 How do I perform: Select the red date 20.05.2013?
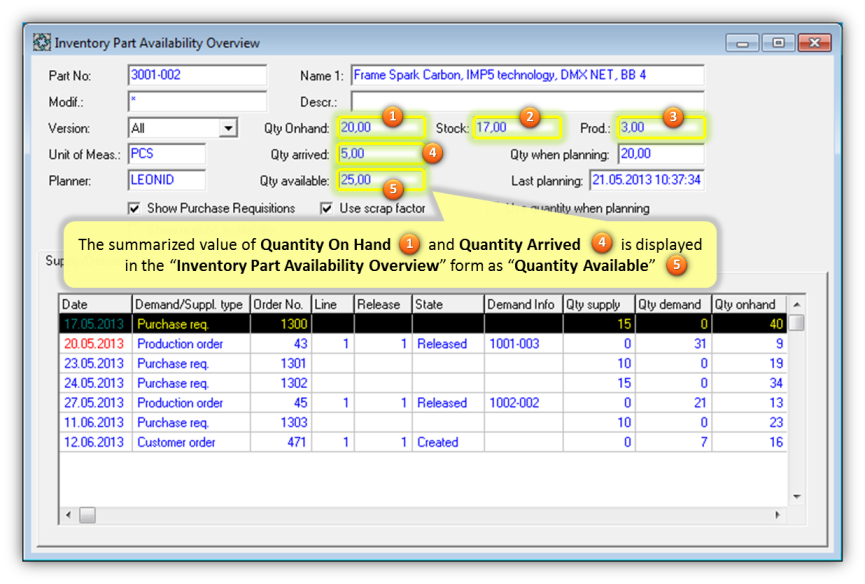point(94,344)
